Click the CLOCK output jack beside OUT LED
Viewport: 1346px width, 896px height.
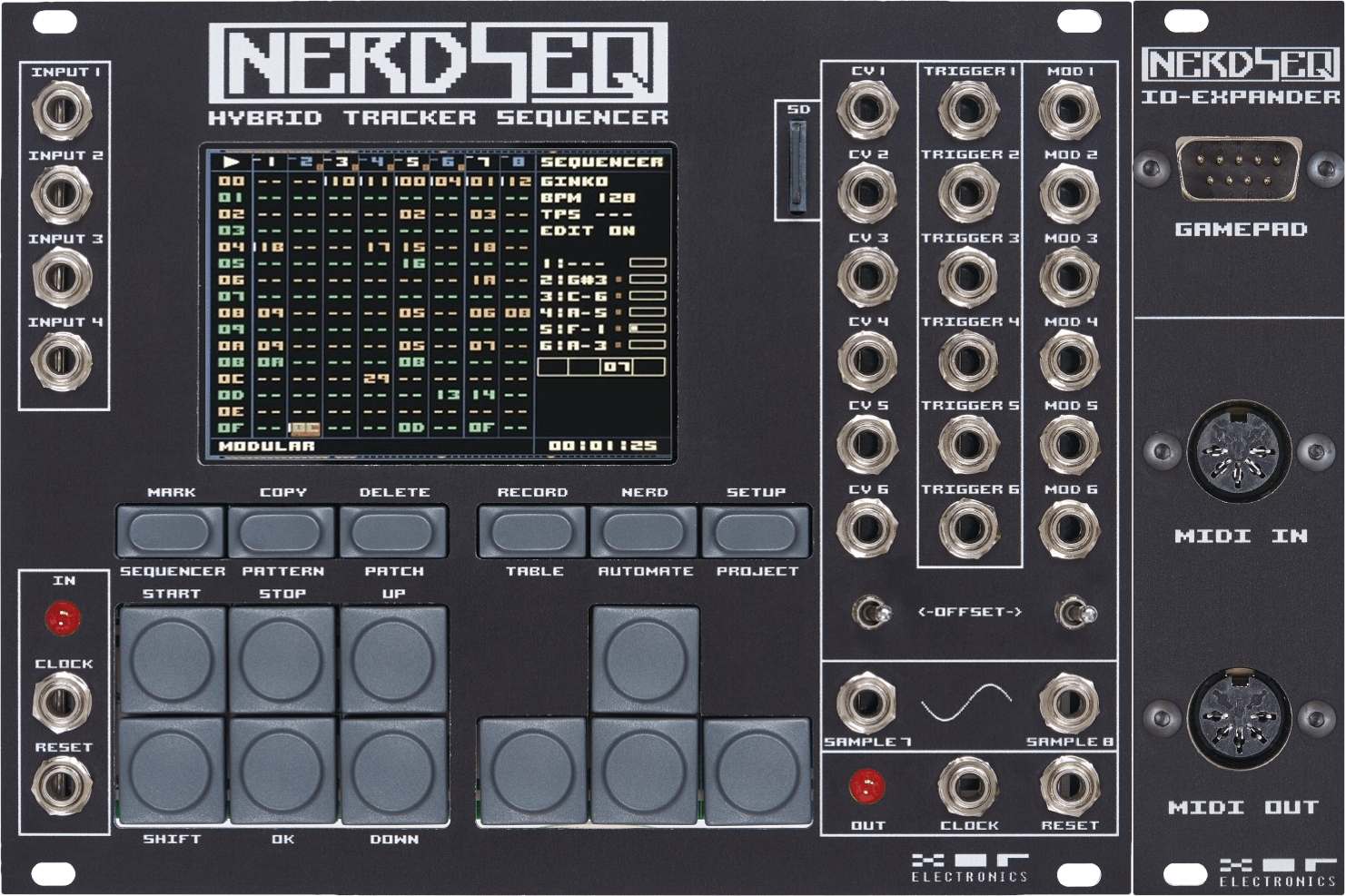968,786
